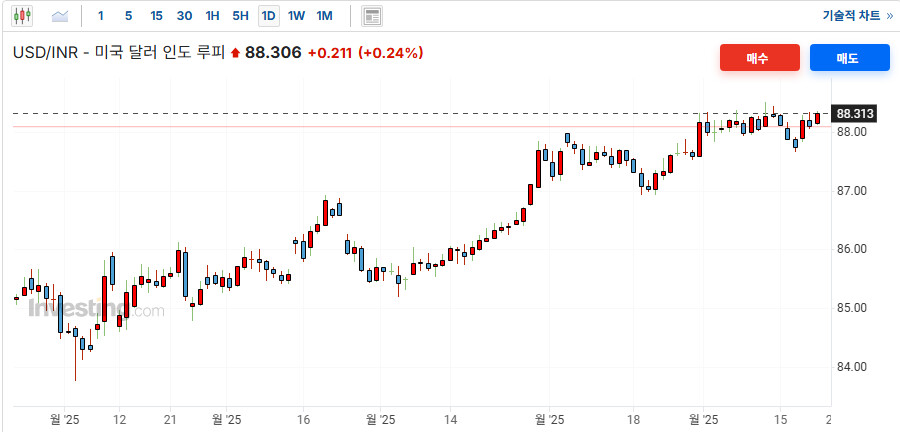Select the 5 minute timeframe

tap(128, 16)
